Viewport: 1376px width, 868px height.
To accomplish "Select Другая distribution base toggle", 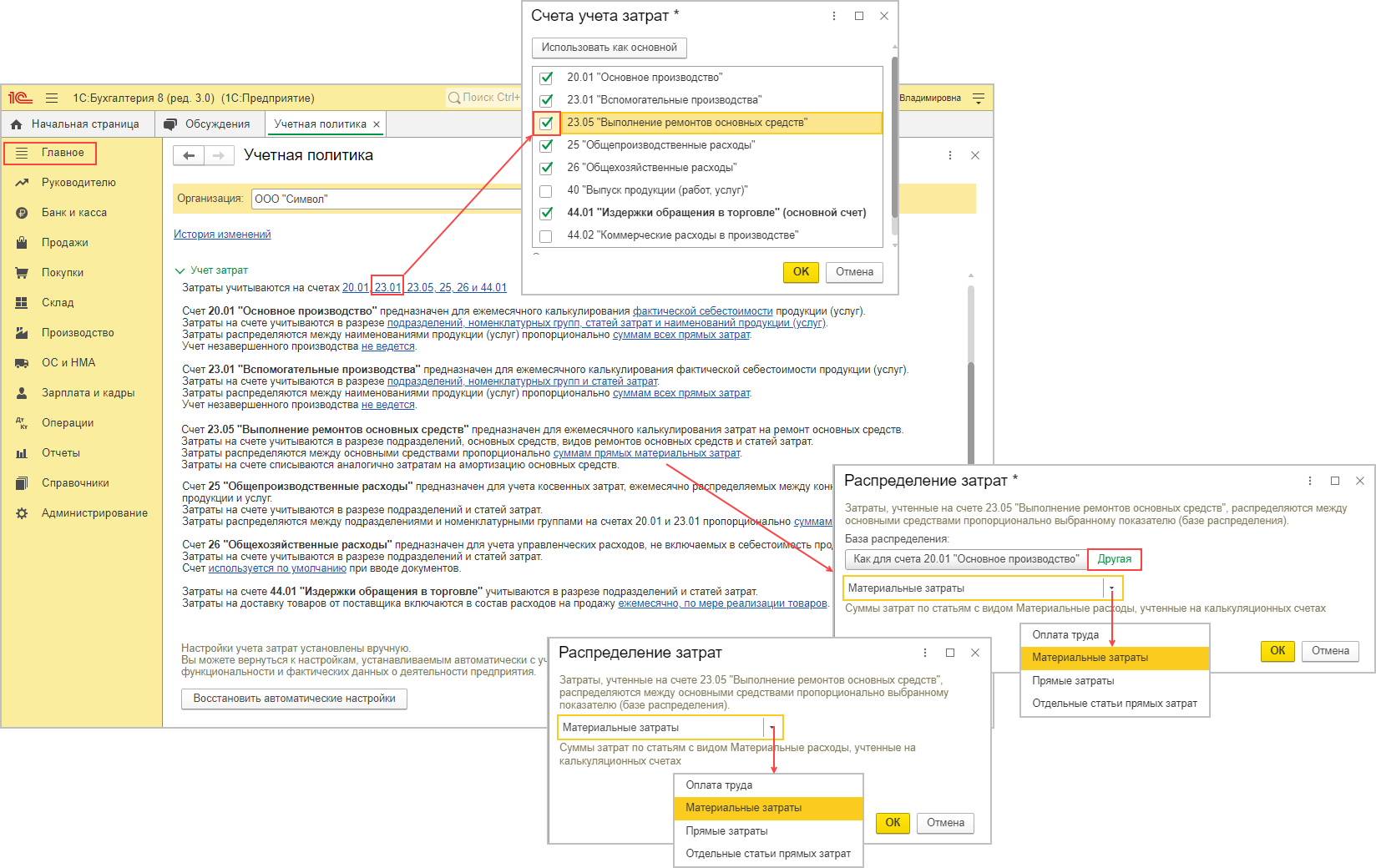I will (x=1114, y=559).
